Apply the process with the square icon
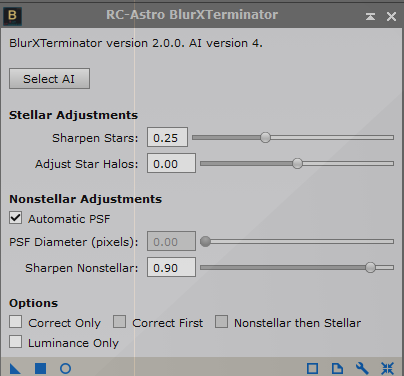The width and height of the screenshot is (404, 376). (41, 369)
